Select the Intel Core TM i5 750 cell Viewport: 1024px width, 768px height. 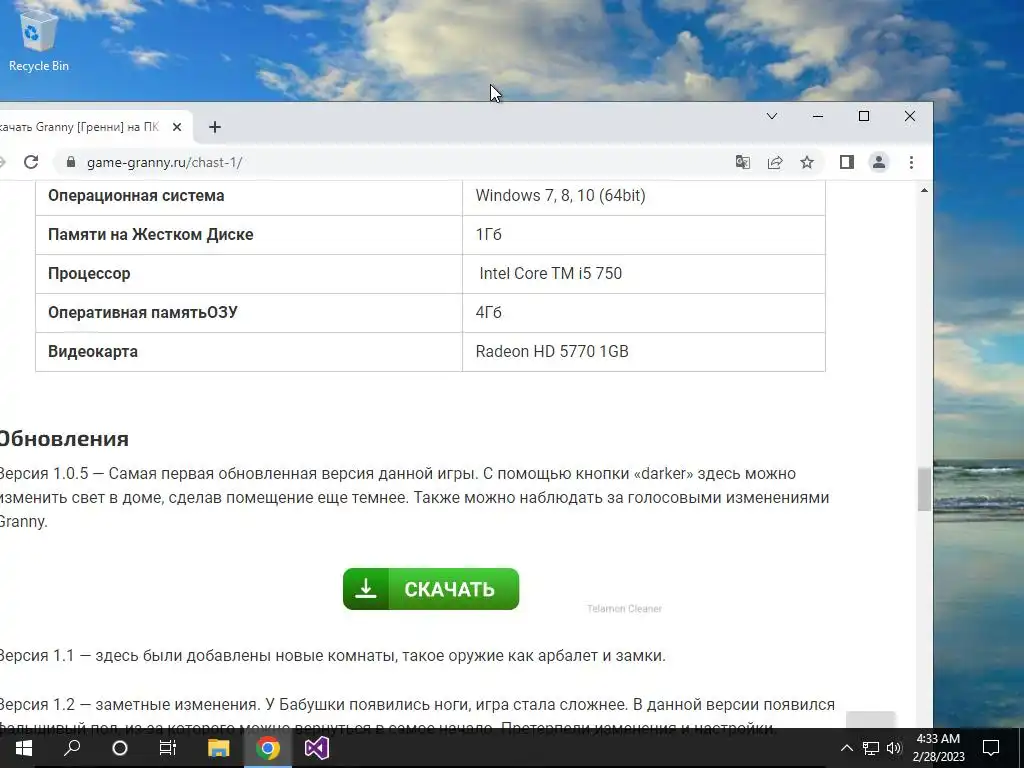coord(644,274)
